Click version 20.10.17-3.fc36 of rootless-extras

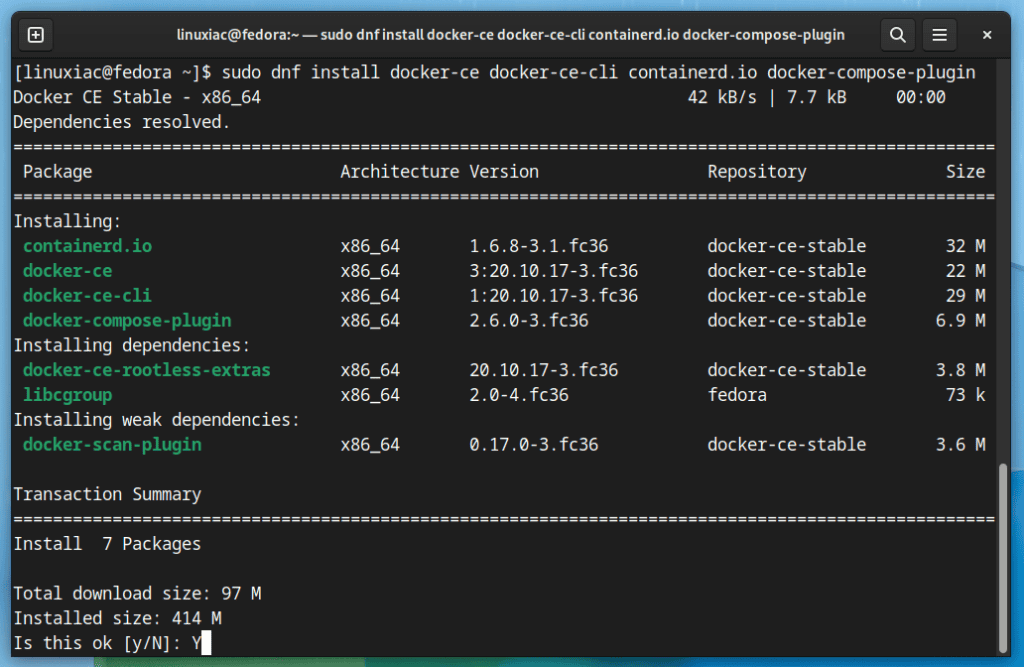point(544,370)
